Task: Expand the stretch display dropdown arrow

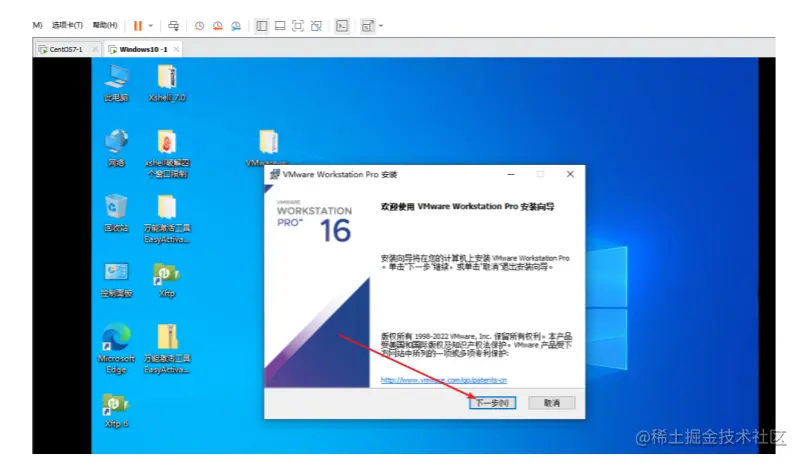Action: [381, 26]
